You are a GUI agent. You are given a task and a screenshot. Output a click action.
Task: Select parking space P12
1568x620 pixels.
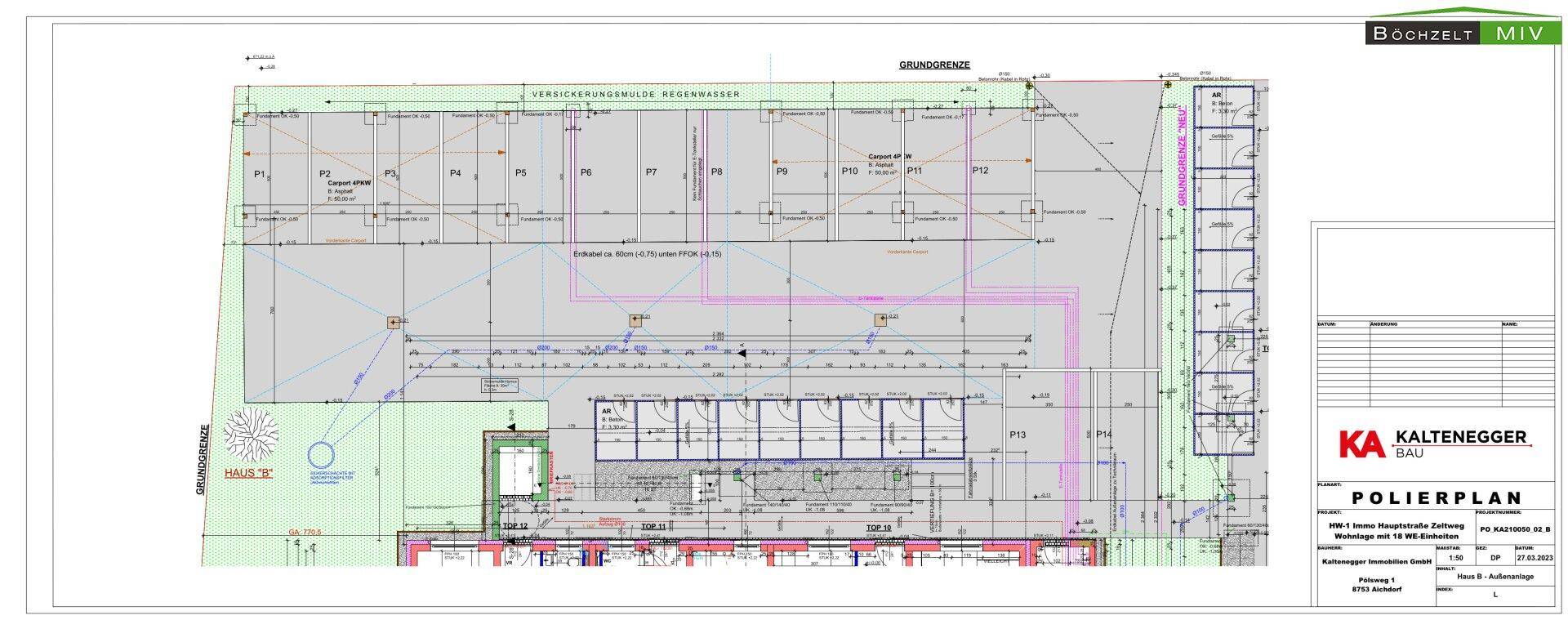click(x=980, y=170)
